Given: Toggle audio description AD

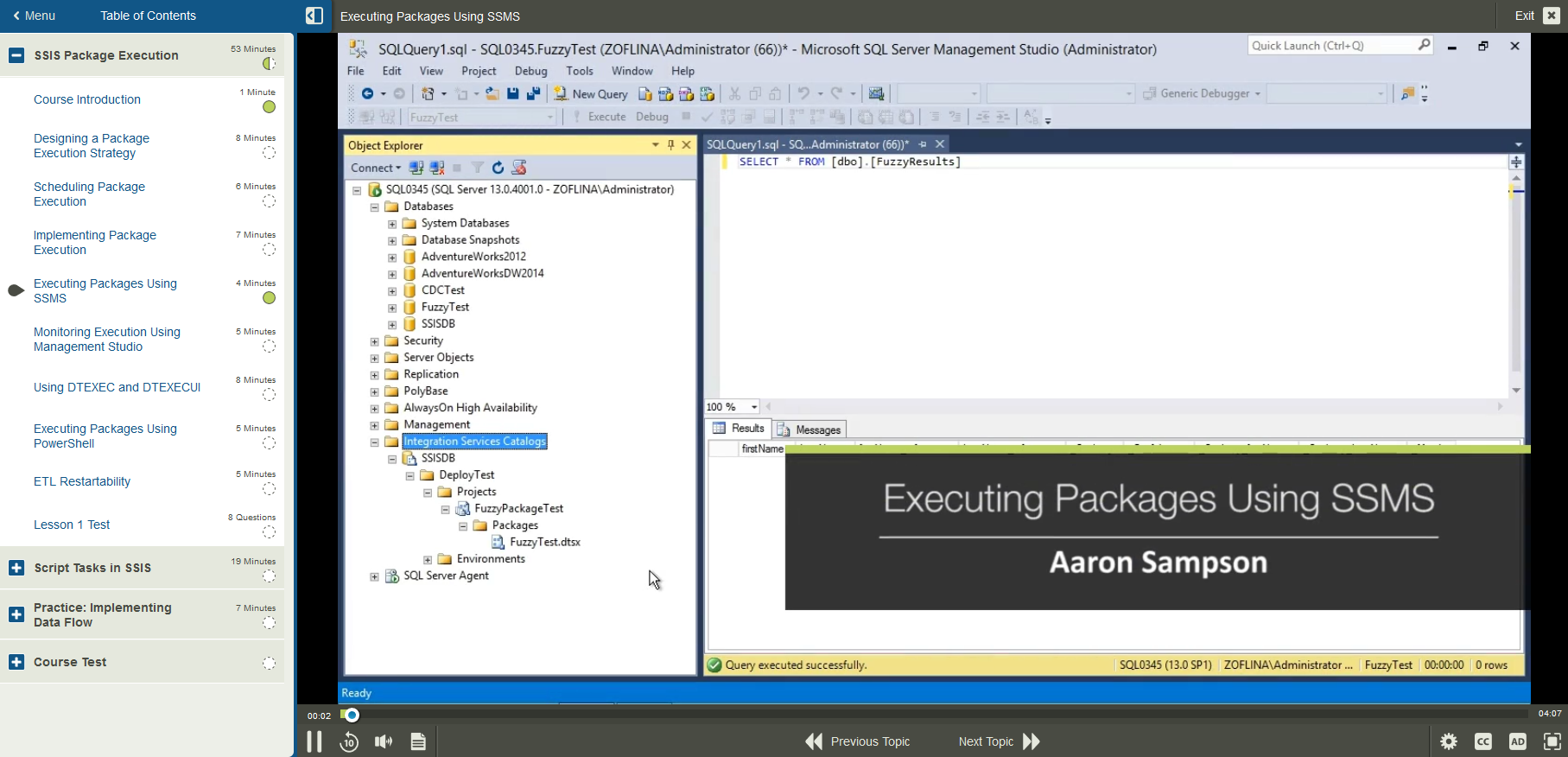Looking at the screenshot, I should tap(1518, 741).
